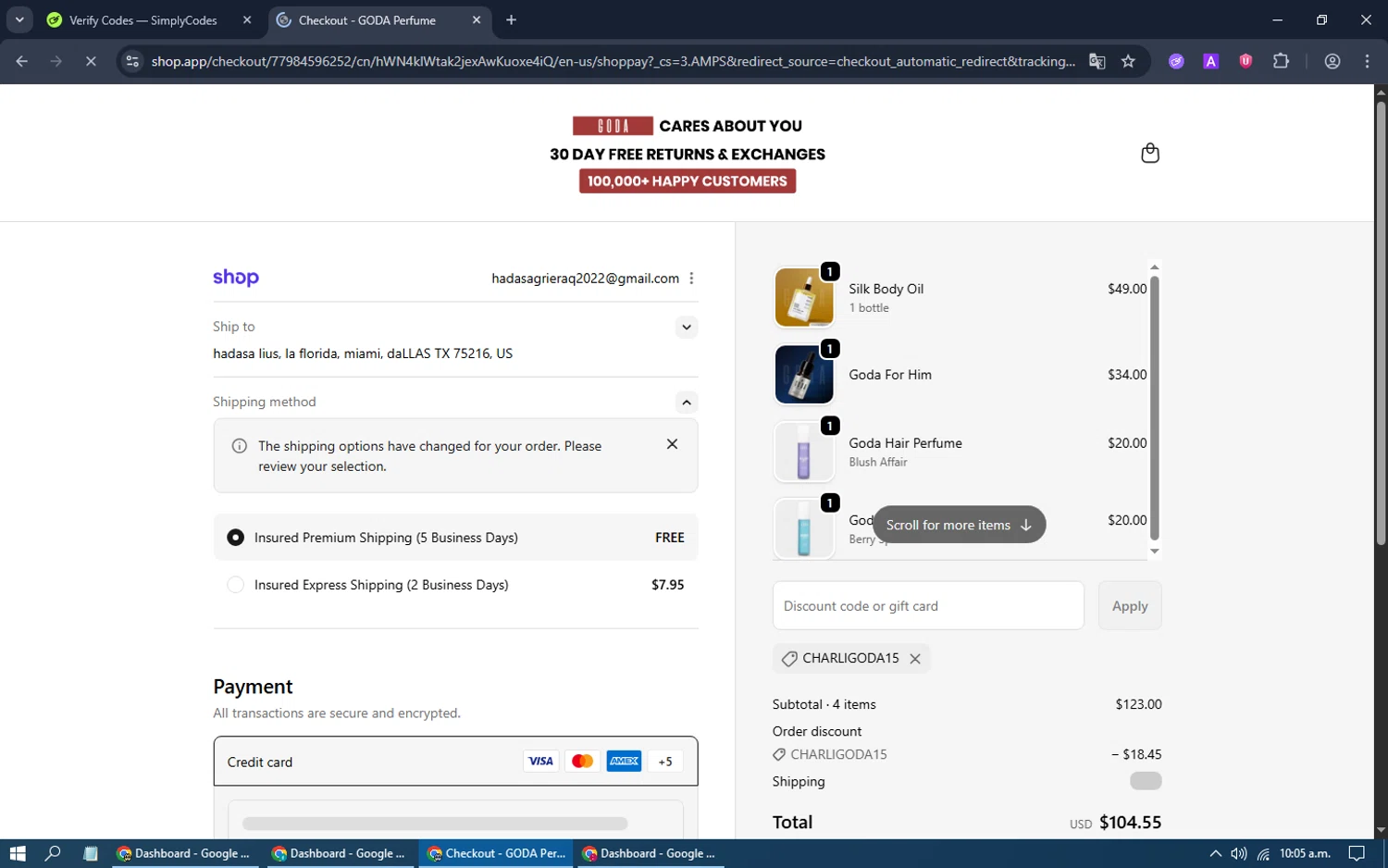Click the purple extension icon in toolbar
The height and width of the screenshot is (868, 1388).
click(1176, 61)
